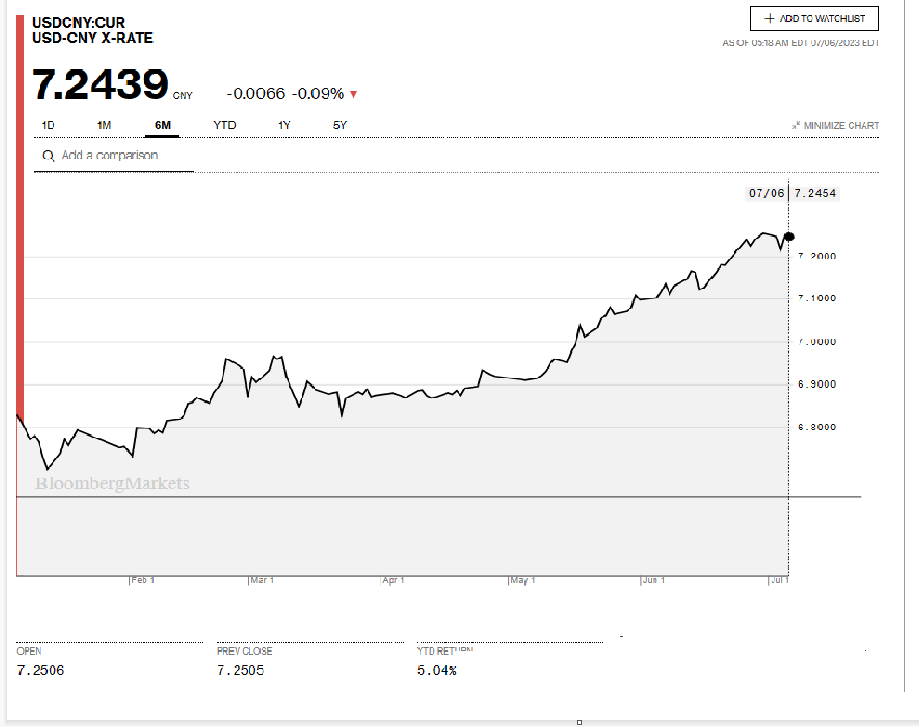This screenshot has height=727, width=919.
Task: Click the 07/06 date label on the chart
Action: click(765, 193)
